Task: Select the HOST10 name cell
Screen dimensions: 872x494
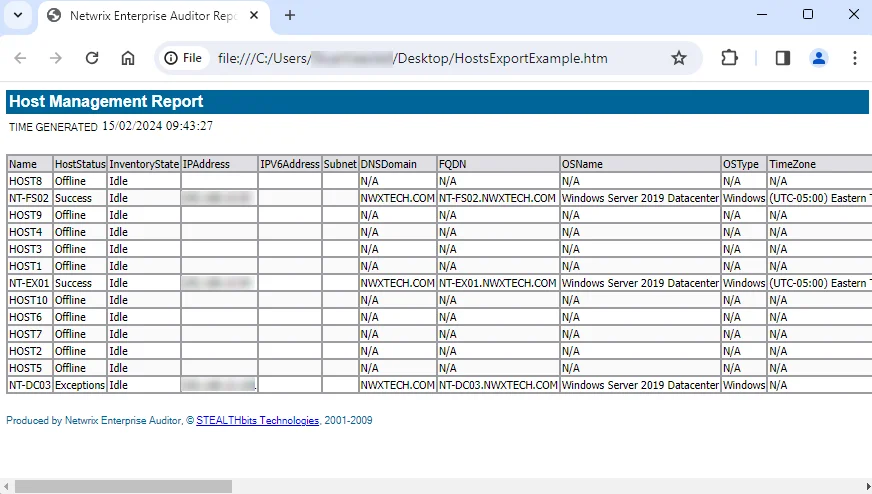Action: pyautogui.click(x=30, y=300)
